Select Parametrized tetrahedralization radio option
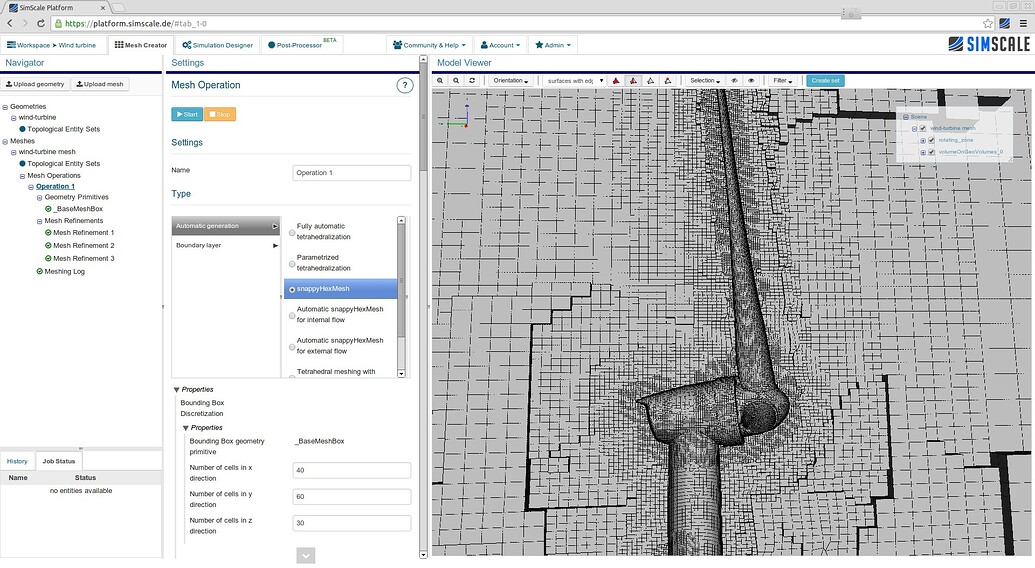This screenshot has height=568, width=1035. (x=292, y=263)
